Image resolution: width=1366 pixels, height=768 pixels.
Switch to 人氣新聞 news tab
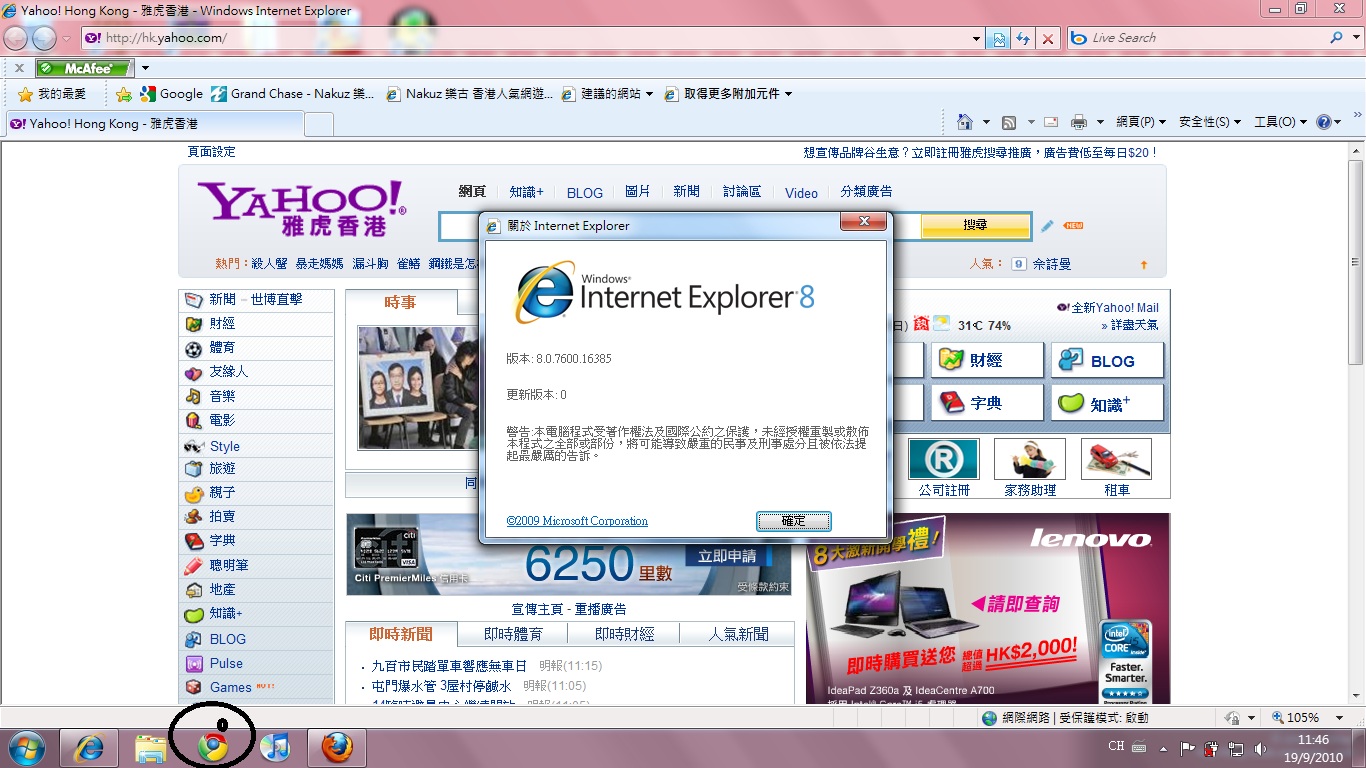pos(738,634)
